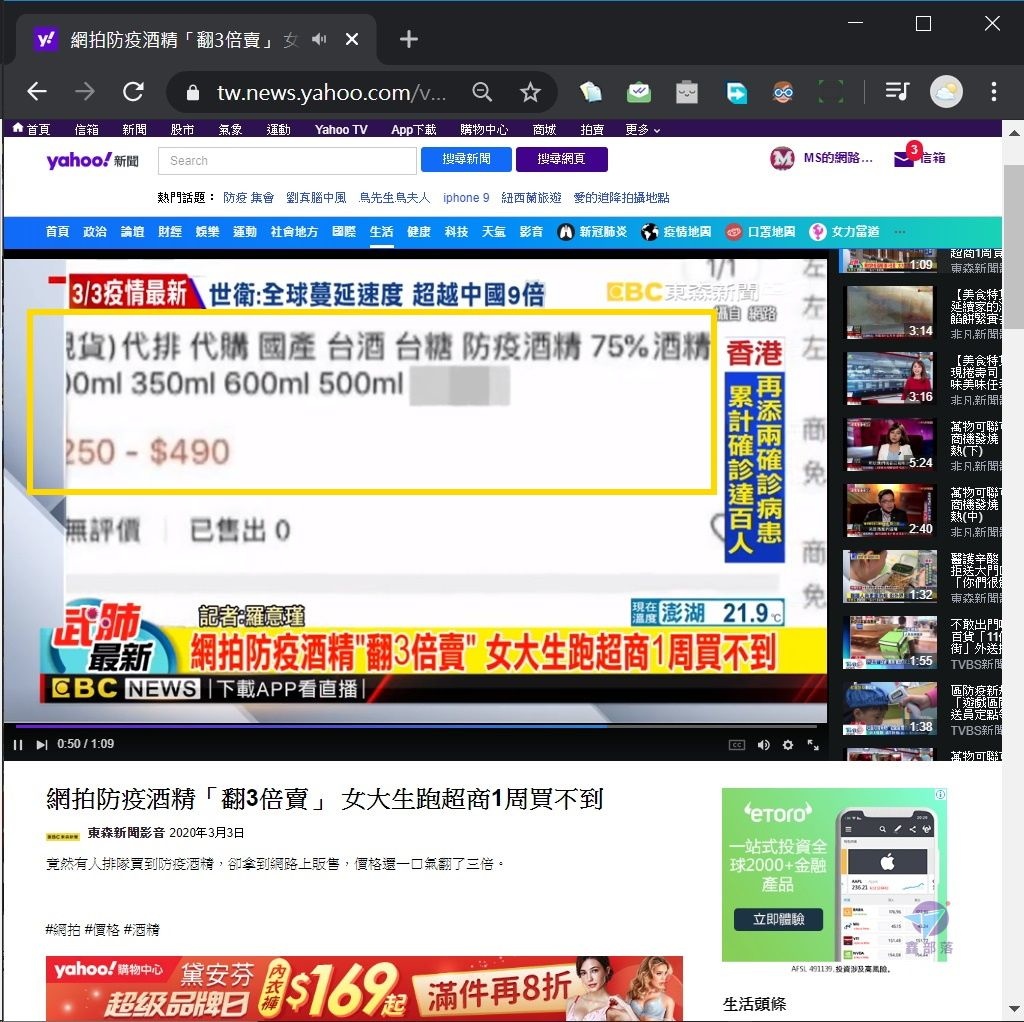Open hot topic iphone 9

pyautogui.click(x=466, y=198)
